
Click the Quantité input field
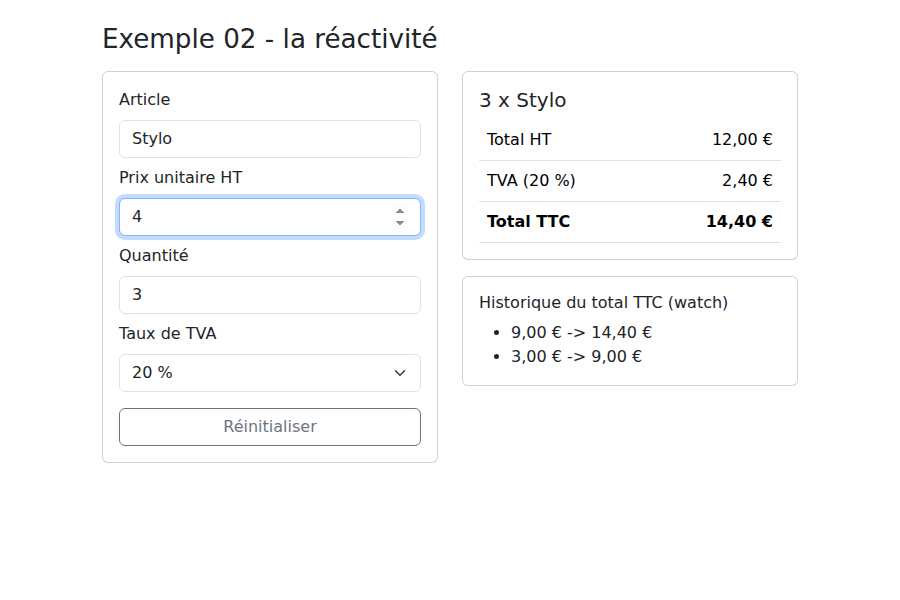(270, 295)
